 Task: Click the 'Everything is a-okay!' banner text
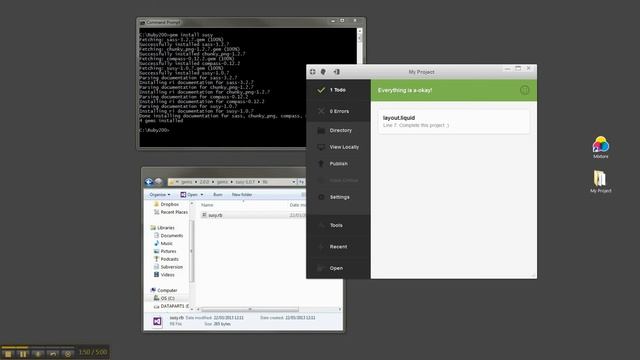click(x=405, y=90)
